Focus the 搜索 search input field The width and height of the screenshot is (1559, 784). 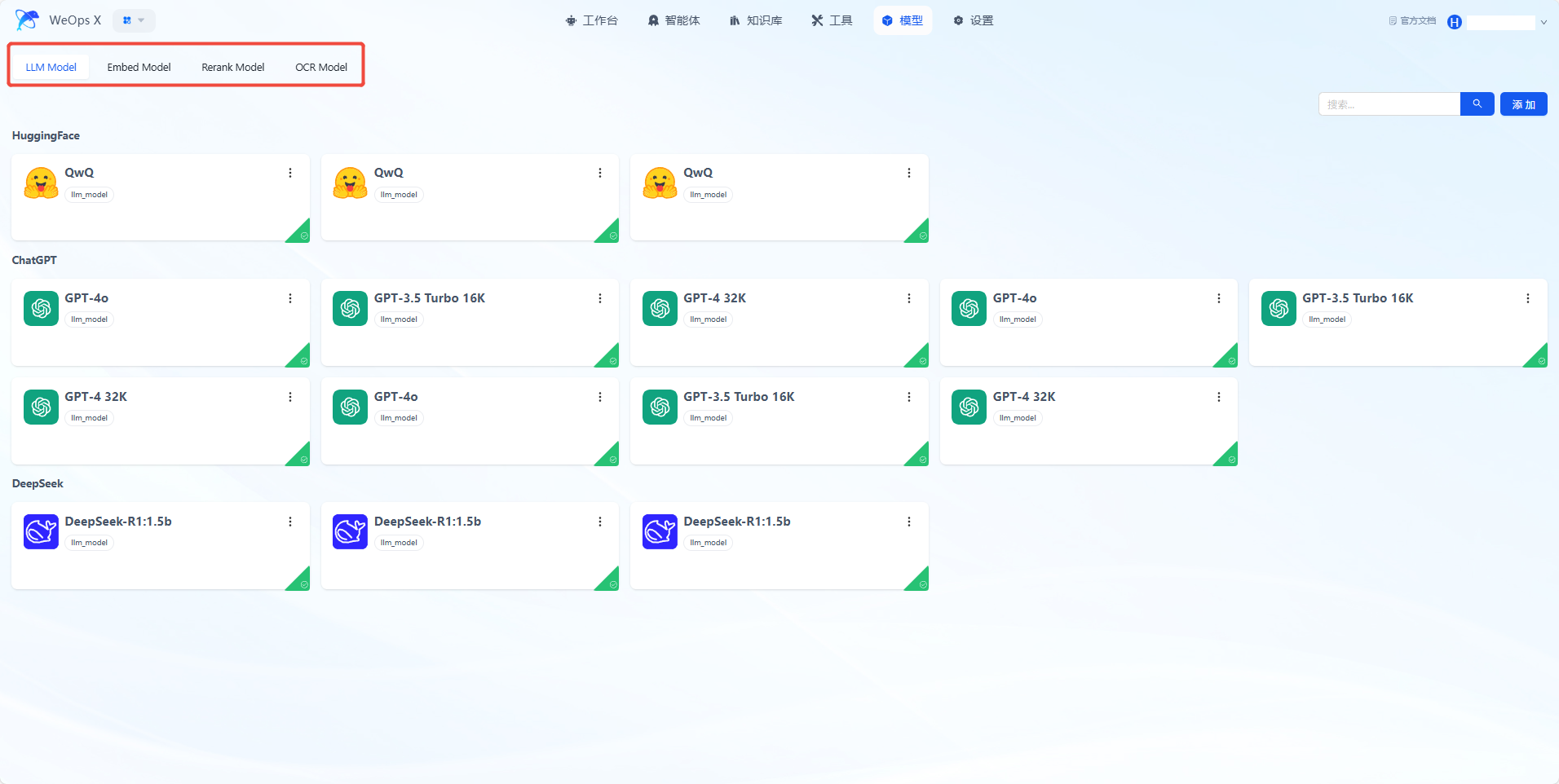click(x=1389, y=104)
